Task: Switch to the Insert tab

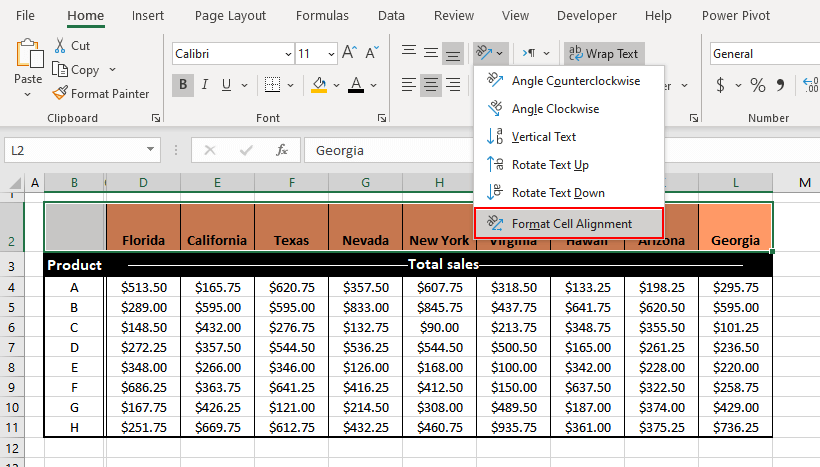Action: pyautogui.click(x=147, y=16)
